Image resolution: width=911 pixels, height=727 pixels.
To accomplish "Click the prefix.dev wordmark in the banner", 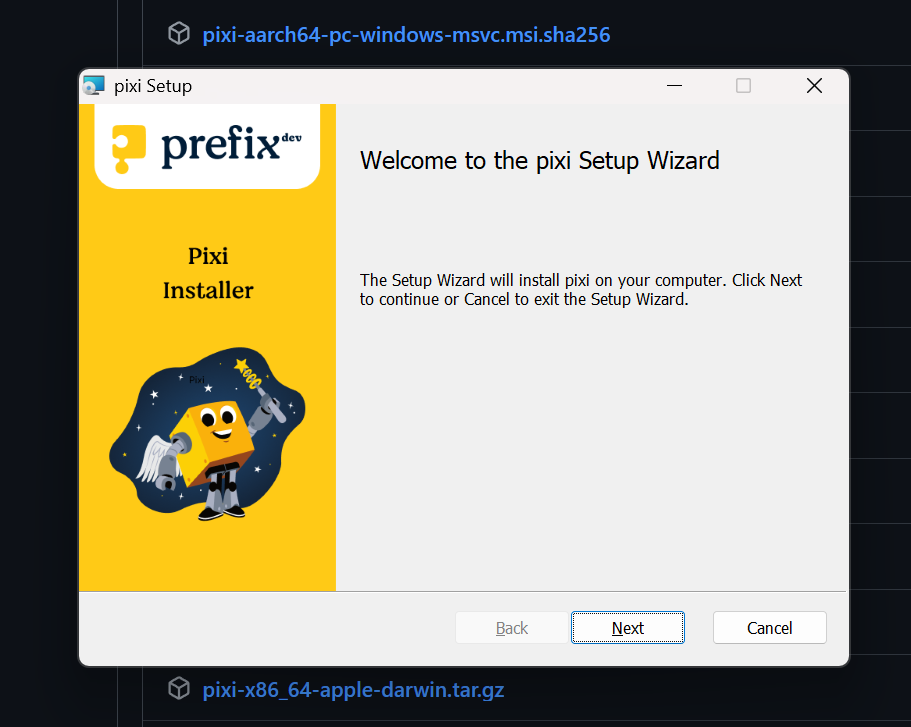I will click(x=230, y=146).
